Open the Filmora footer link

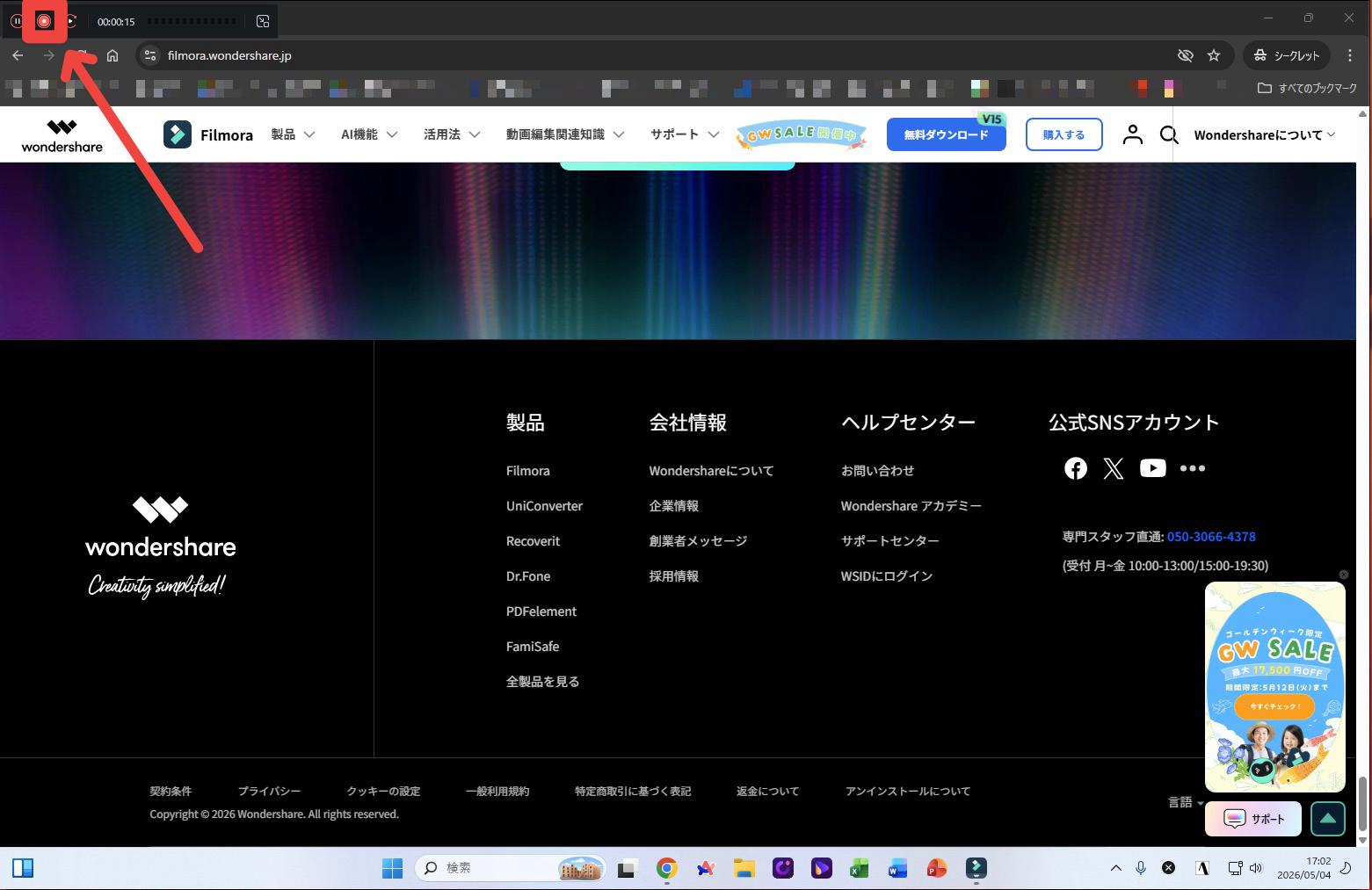click(x=528, y=471)
